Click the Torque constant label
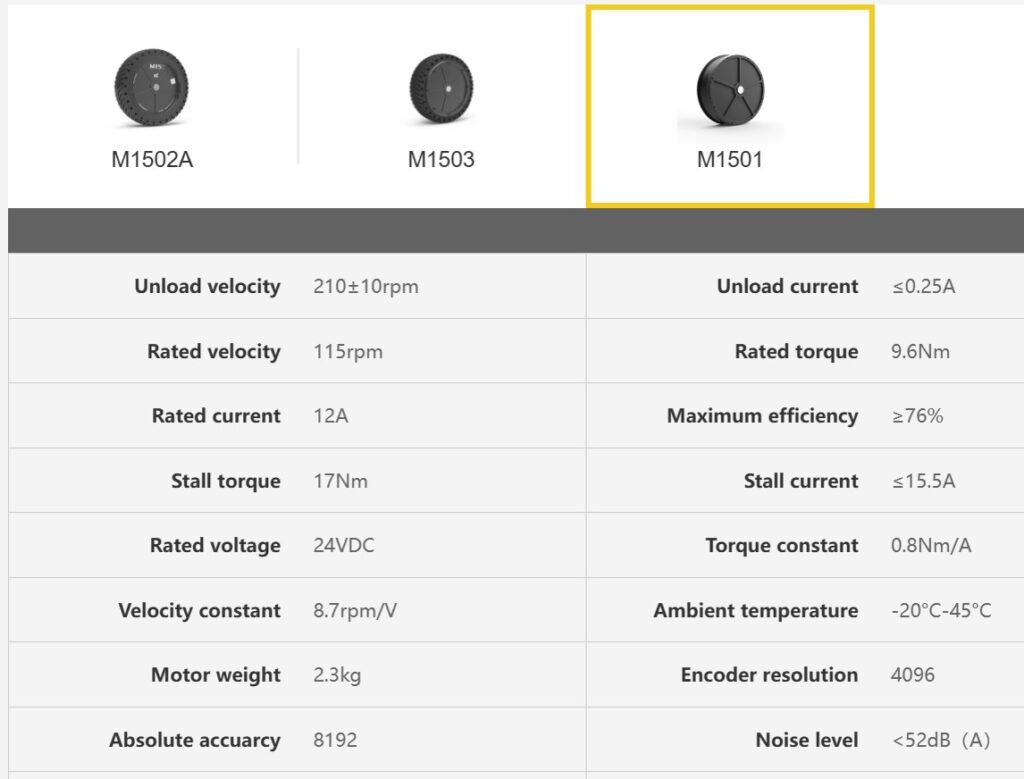Screen dimensions: 1024x779 782,545
